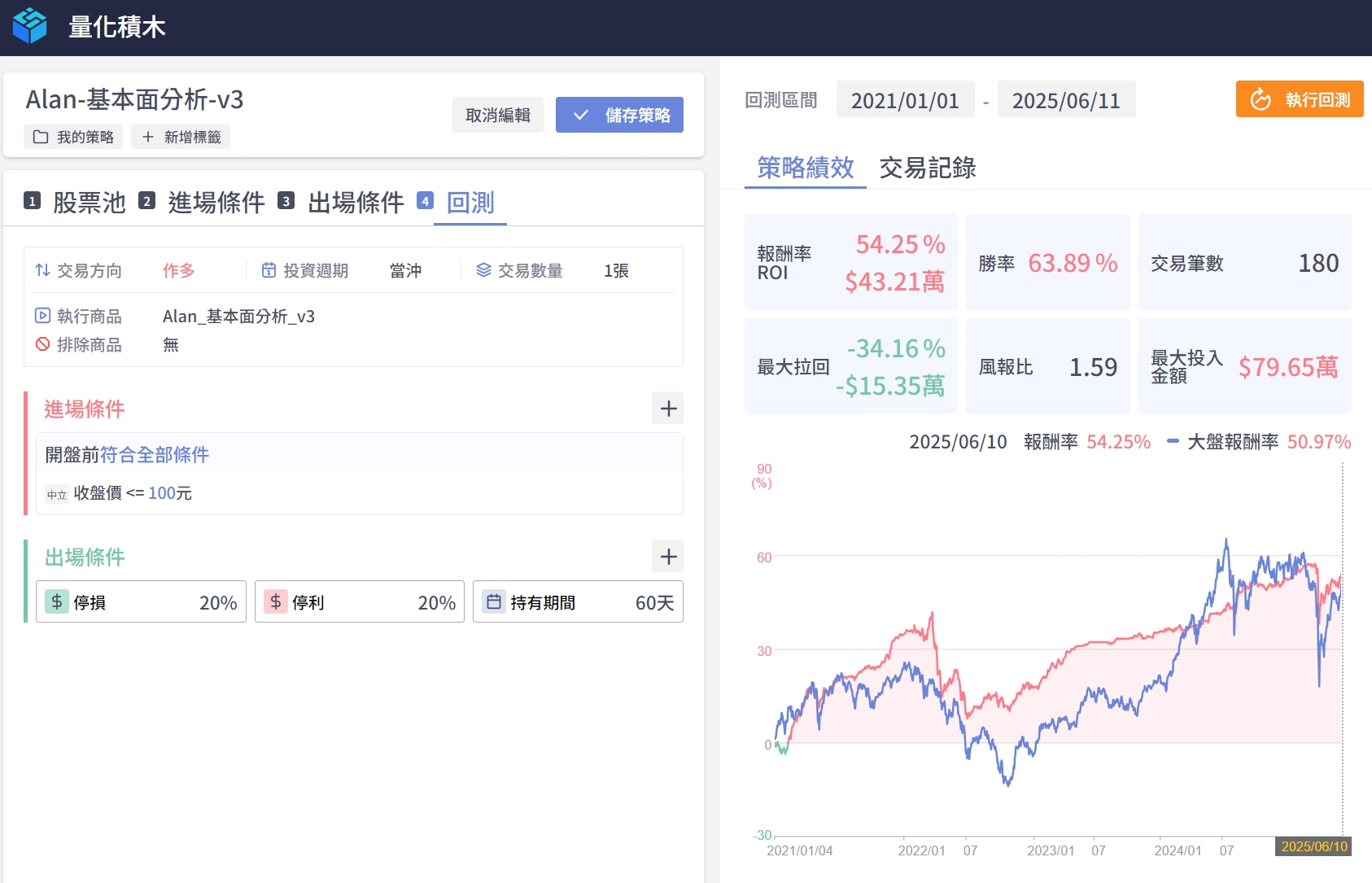Image resolution: width=1372 pixels, height=883 pixels.
Task: Click the 儲存策略 button
Action: click(619, 116)
